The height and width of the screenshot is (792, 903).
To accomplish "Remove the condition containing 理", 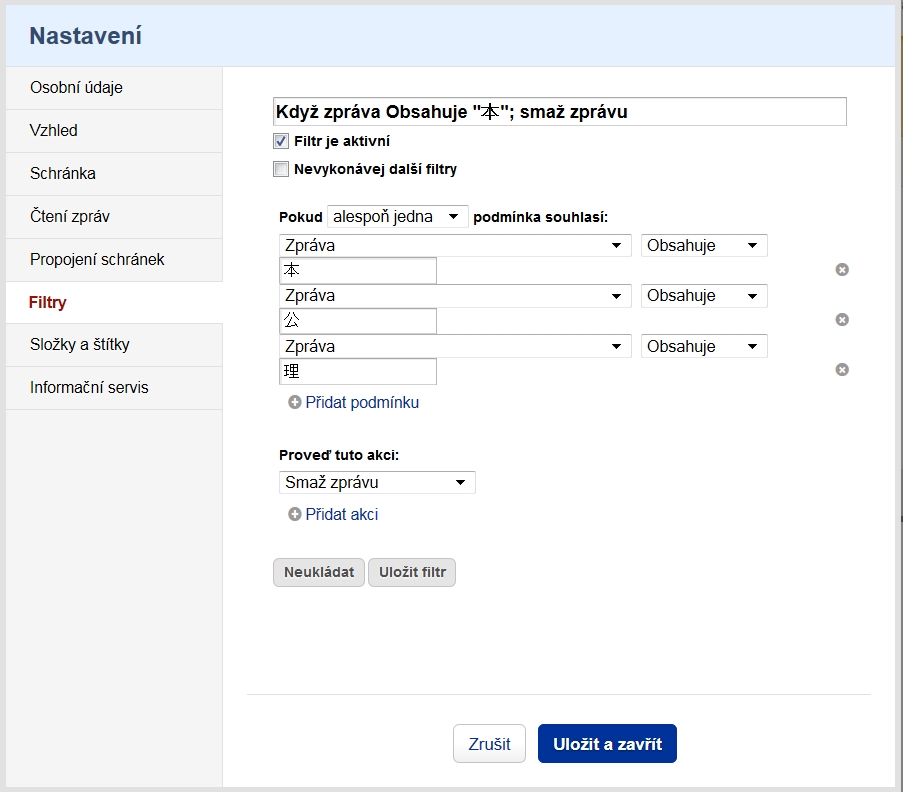I will pos(842,370).
